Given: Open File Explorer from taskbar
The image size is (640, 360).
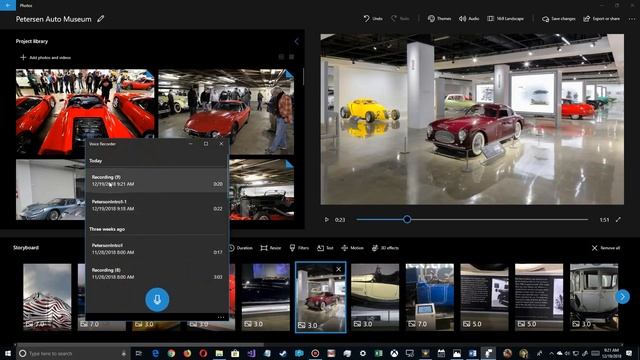Looking at the screenshot, I should pos(219,353).
